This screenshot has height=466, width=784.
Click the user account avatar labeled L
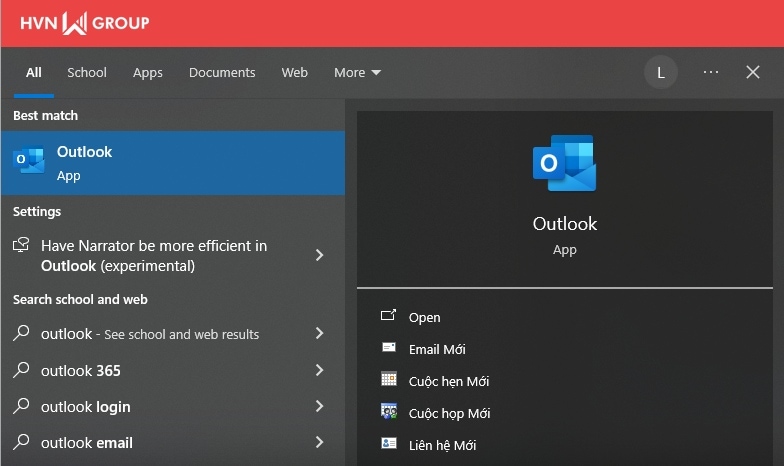(660, 72)
